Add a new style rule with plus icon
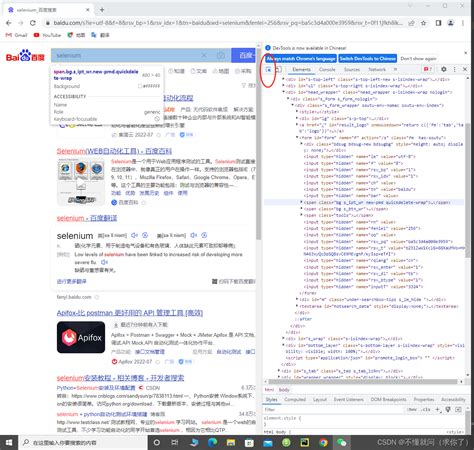Image resolution: width=474 pixels, height=450 pixels. 438,409
